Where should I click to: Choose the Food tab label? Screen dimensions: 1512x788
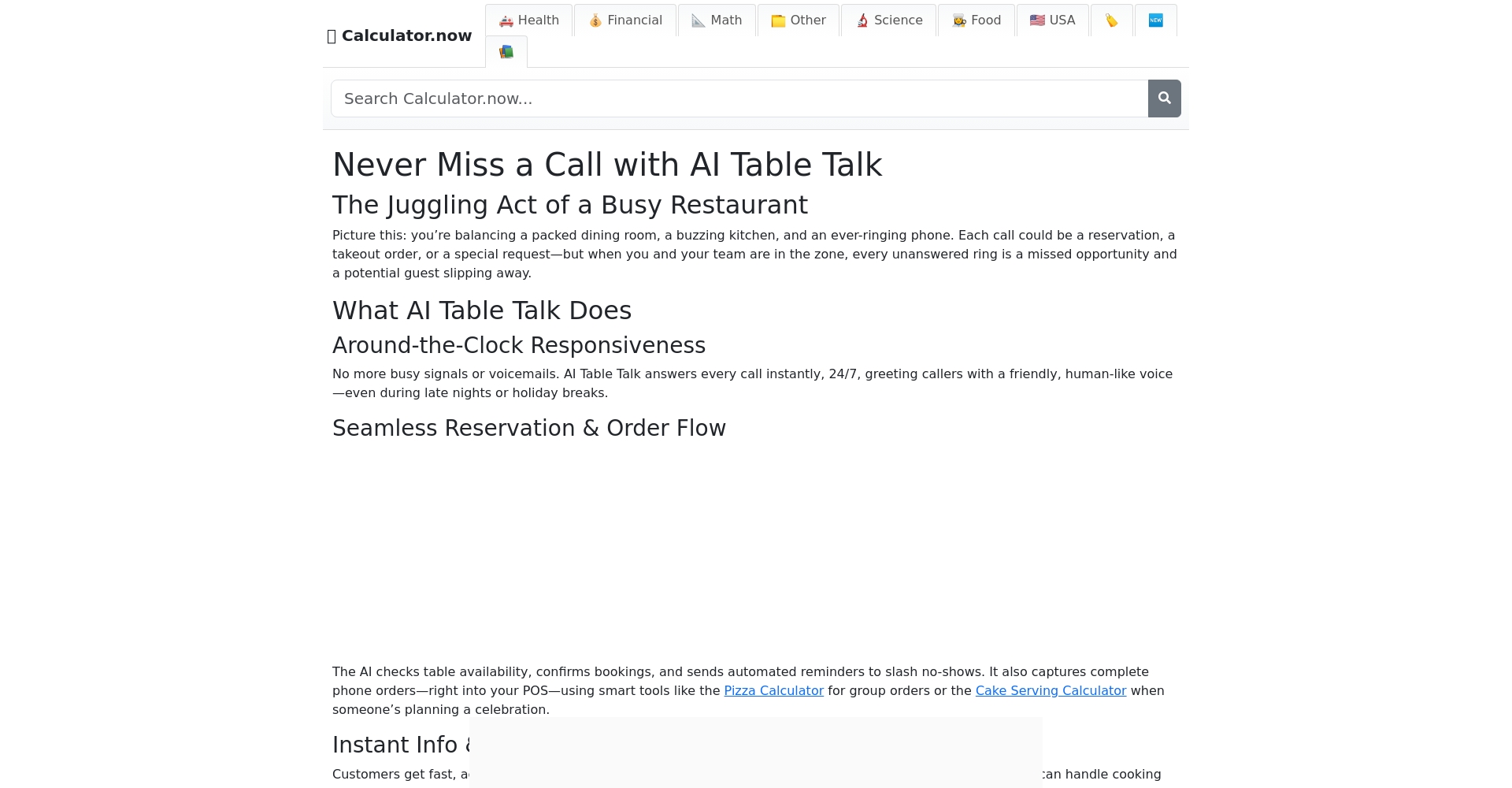[x=986, y=20]
